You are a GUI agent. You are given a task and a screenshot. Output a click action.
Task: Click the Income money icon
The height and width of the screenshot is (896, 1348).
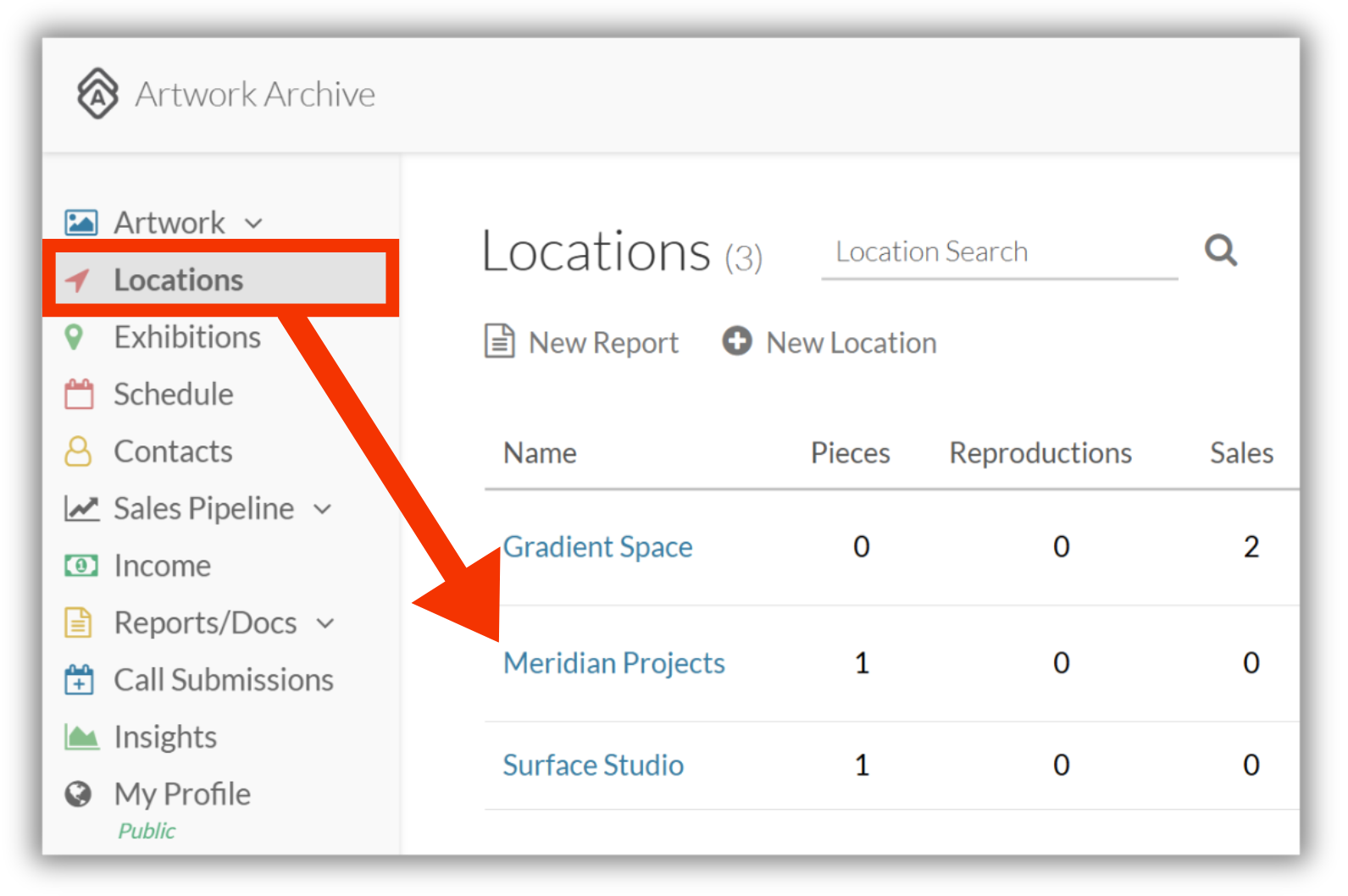pyautogui.click(x=81, y=566)
